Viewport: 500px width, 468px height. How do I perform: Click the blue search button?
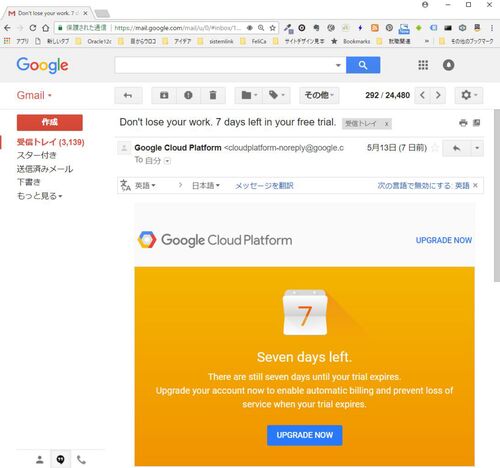363,65
